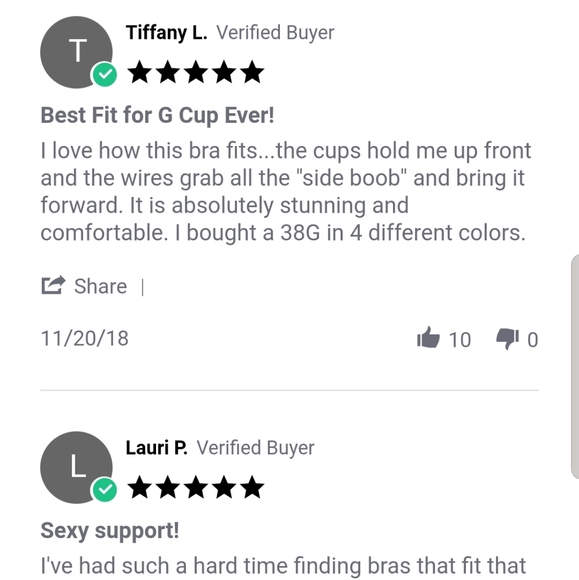Click the helpful count 10 beside the thumbs up
The image size is (579, 580).
(x=460, y=340)
